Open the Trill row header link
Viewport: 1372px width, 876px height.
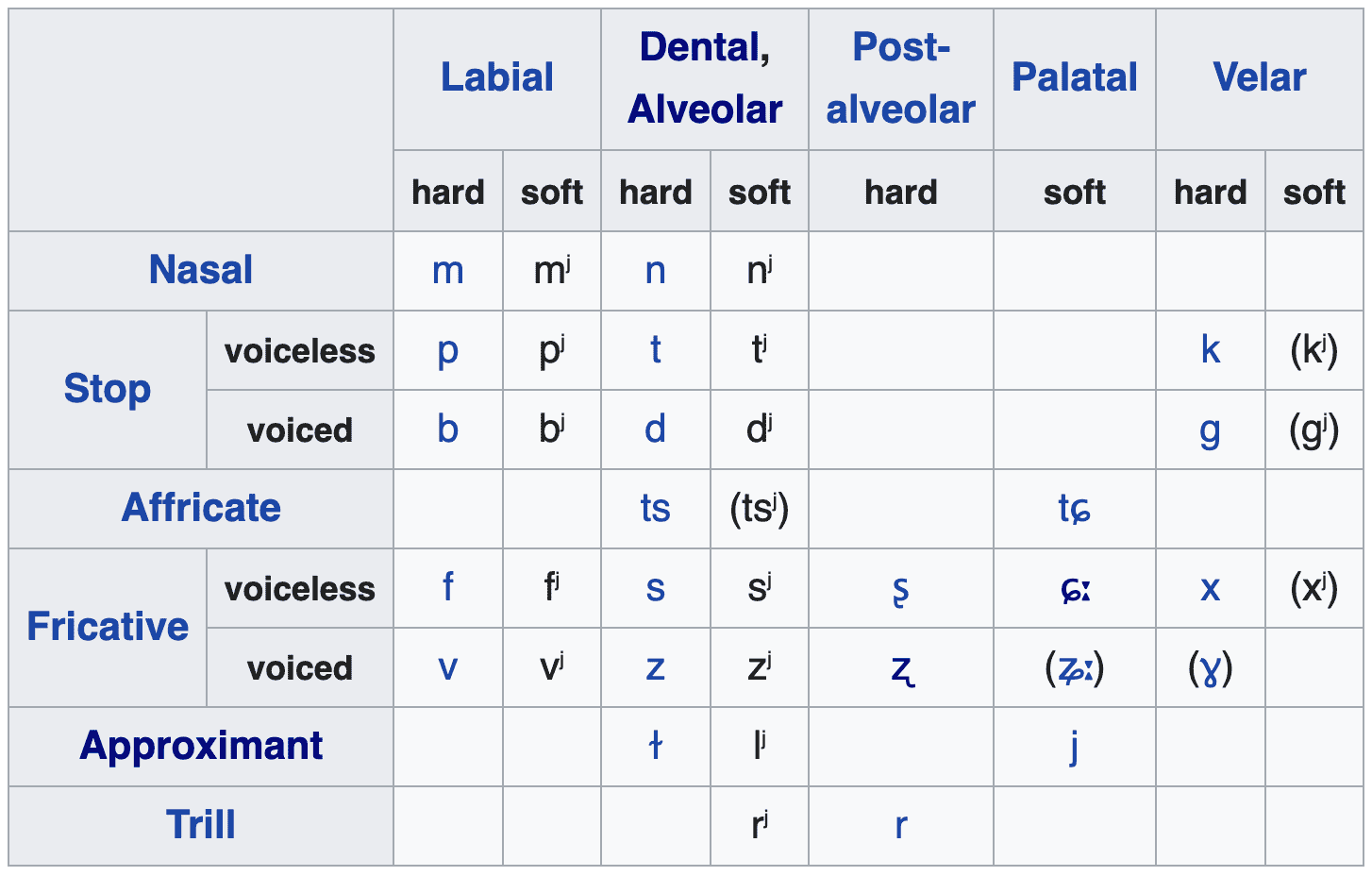point(201,825)
